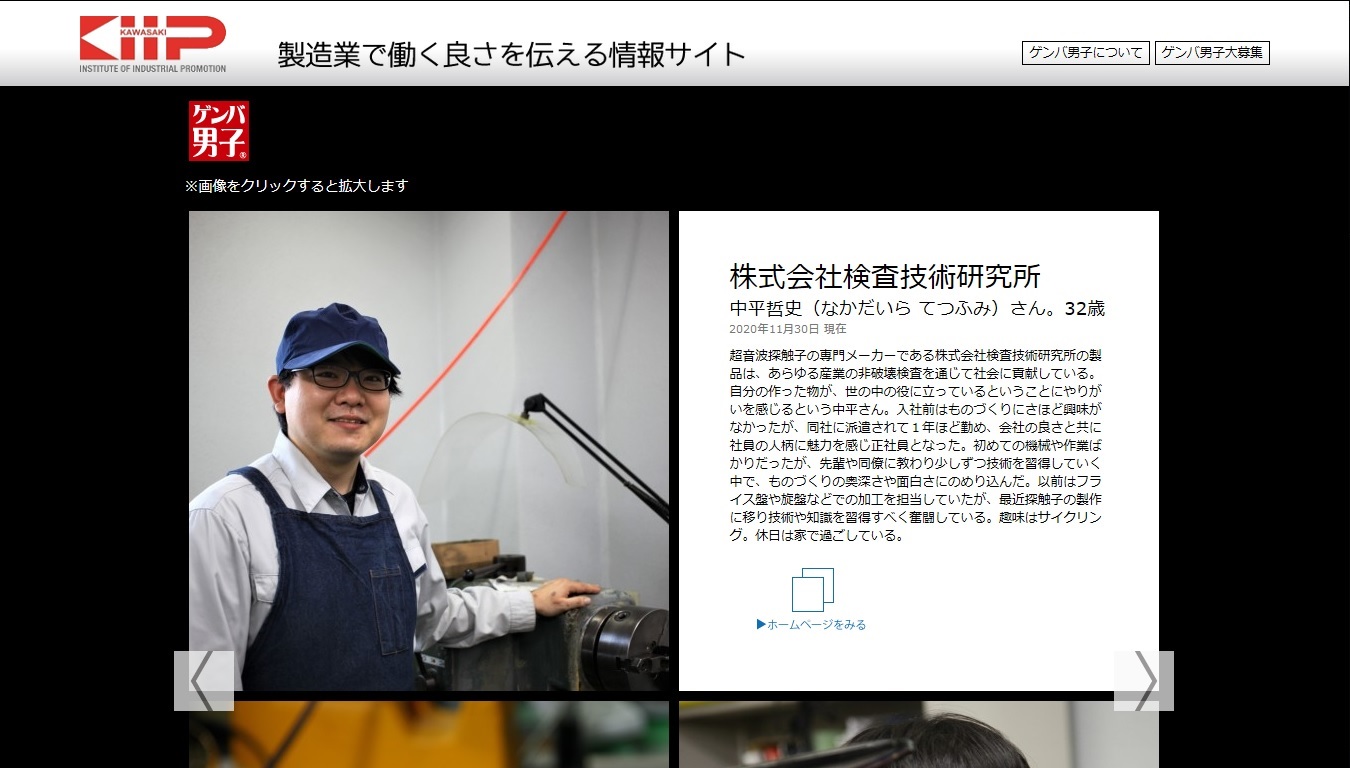1350x768 pixels.
Task: Open the partially visible bottom-right photo
Action: pos(919,734)
